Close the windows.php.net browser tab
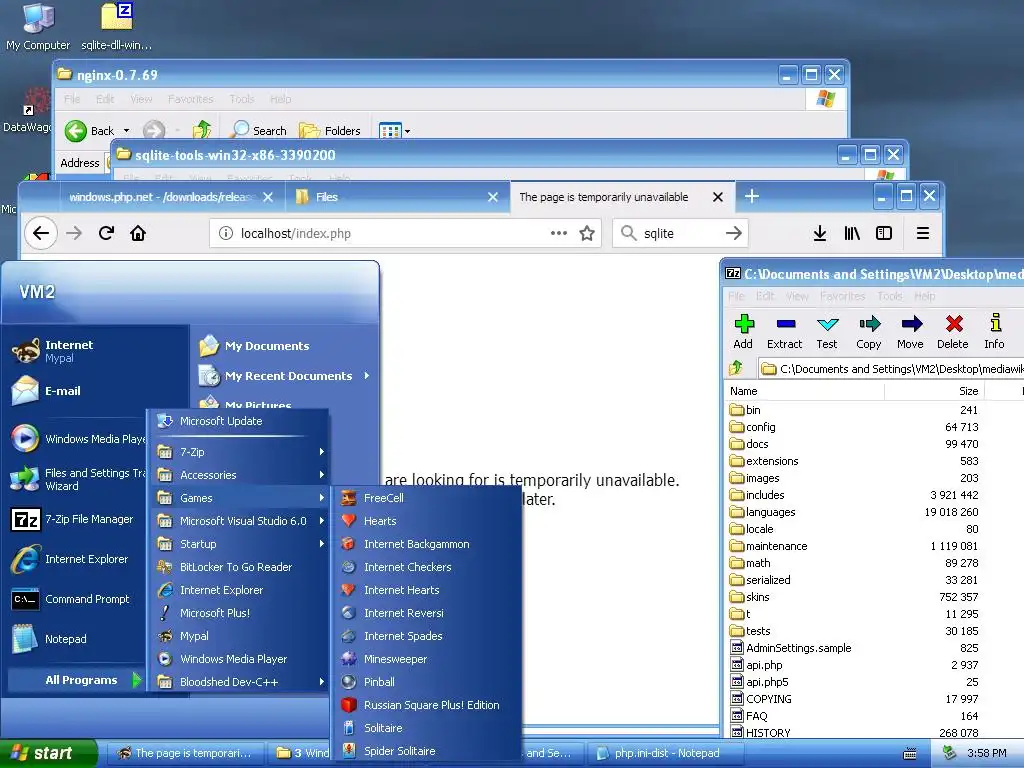The height and width of the screenshot is (768, 1024). (268, 197)
